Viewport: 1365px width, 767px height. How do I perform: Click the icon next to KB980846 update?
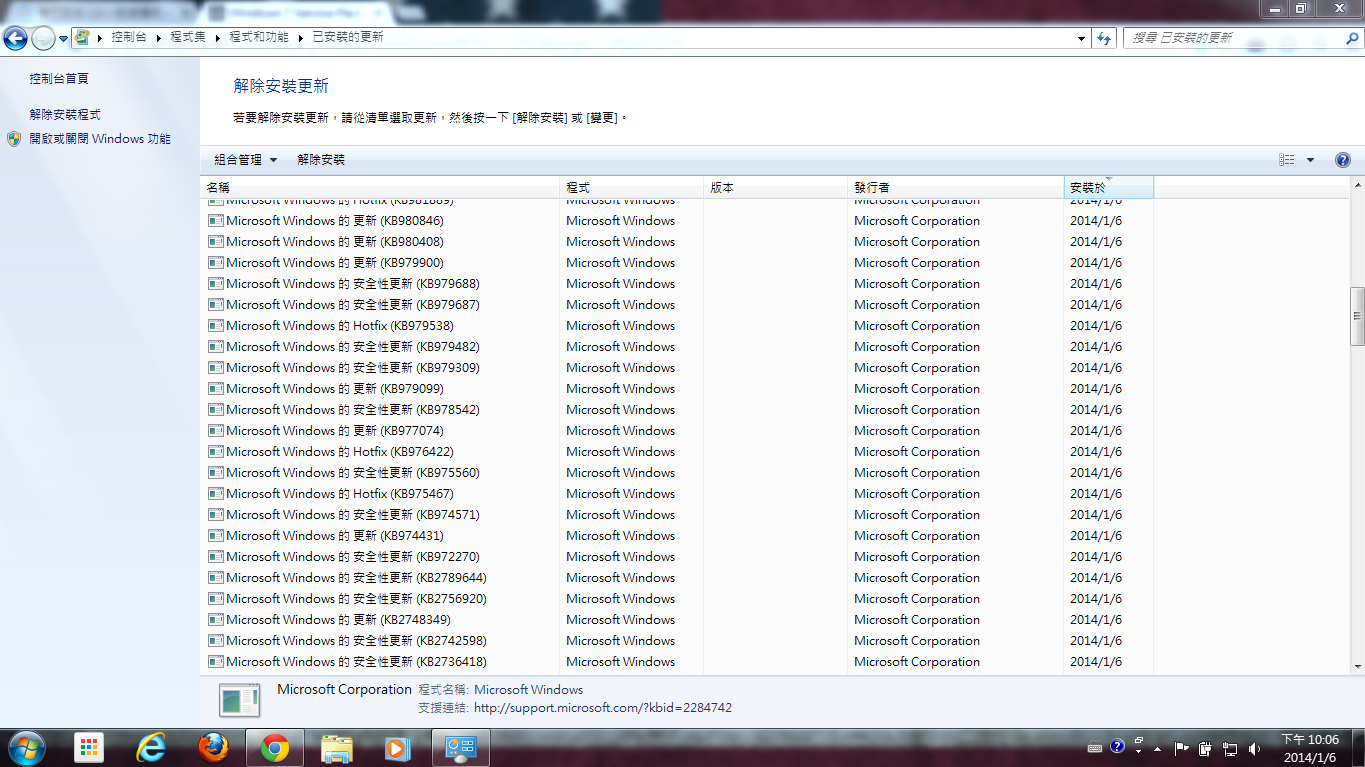click(x=215, y=221)
